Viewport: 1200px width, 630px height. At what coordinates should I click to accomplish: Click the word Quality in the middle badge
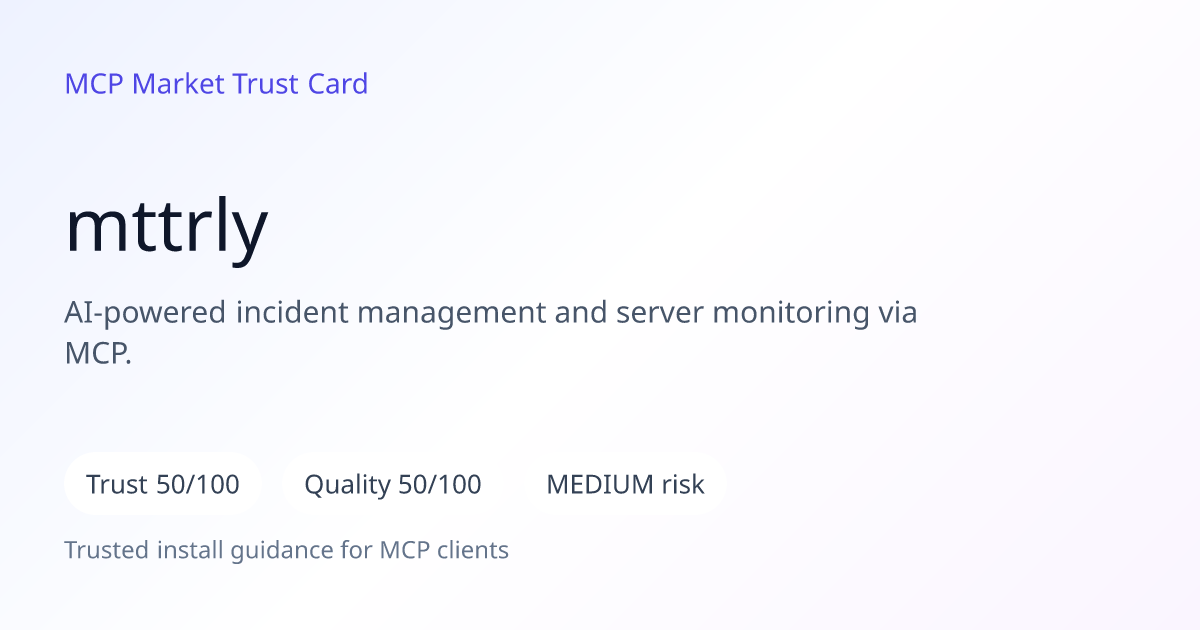[347, 485]
